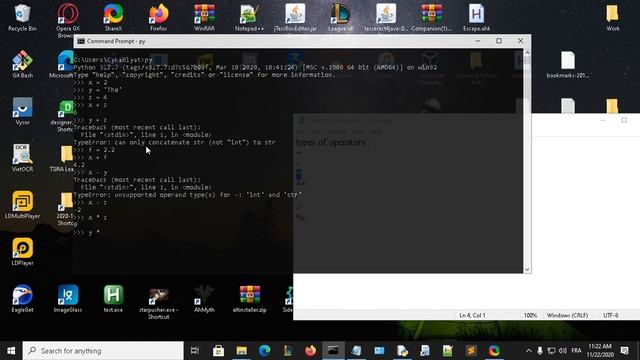Select starpusher.exe shortcut icon

[158, 302]
